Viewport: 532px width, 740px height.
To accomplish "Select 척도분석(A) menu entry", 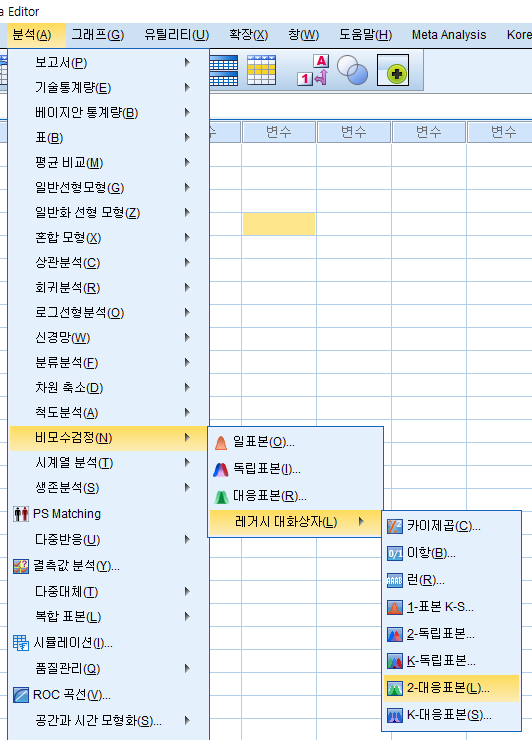I will 109,412.
